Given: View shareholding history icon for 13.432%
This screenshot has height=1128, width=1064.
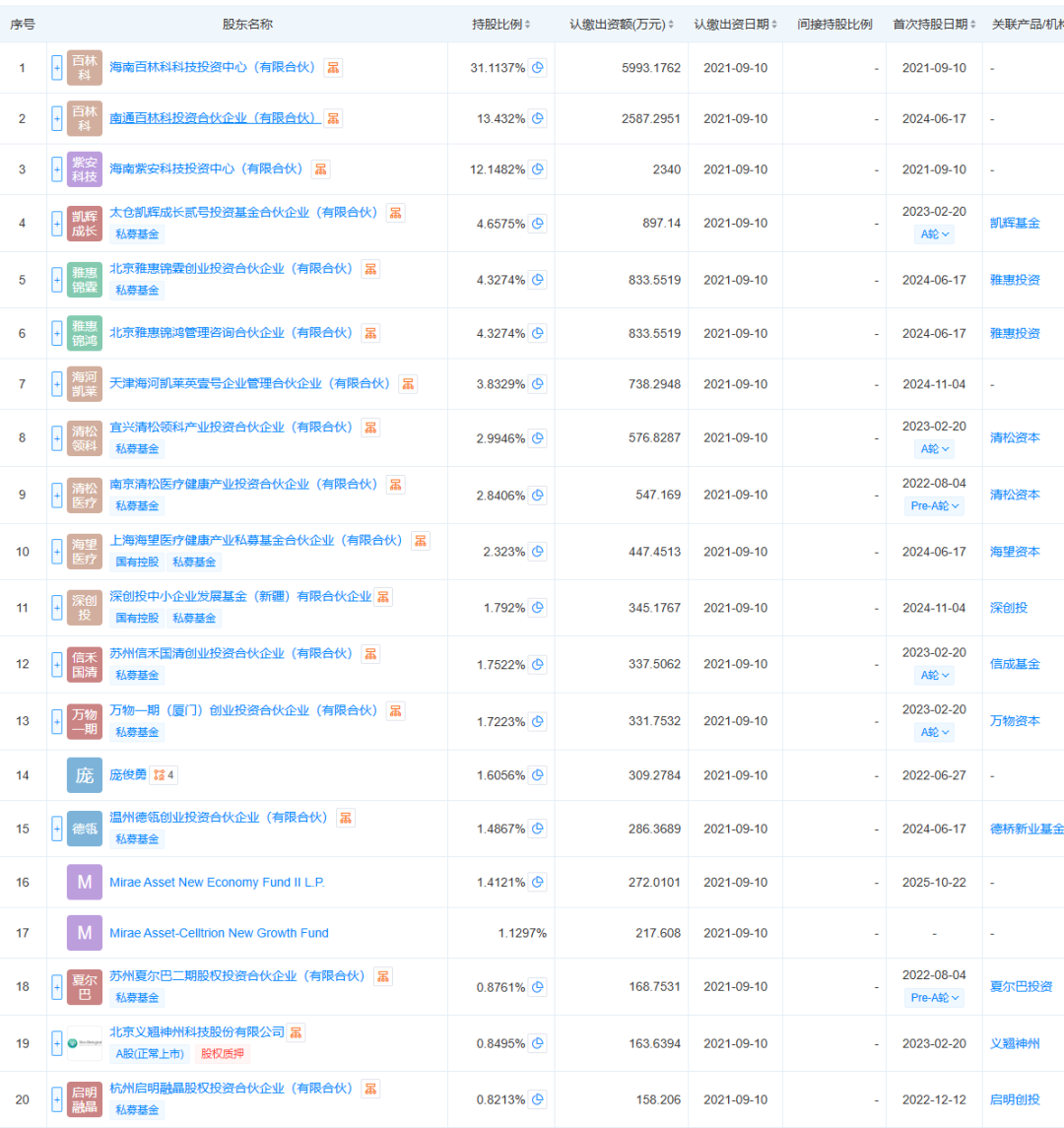Looking at the screenshot, I should click(x=537, y=118).
